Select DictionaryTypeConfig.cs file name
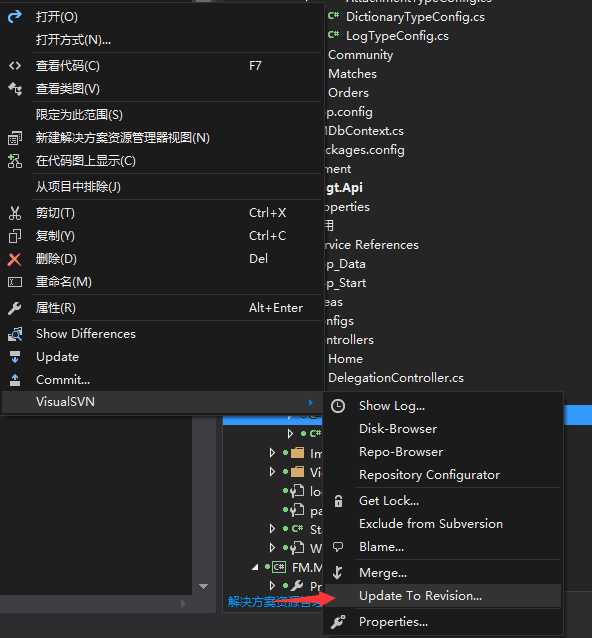Viewport: 592px width, 638px height. point(415,17)
